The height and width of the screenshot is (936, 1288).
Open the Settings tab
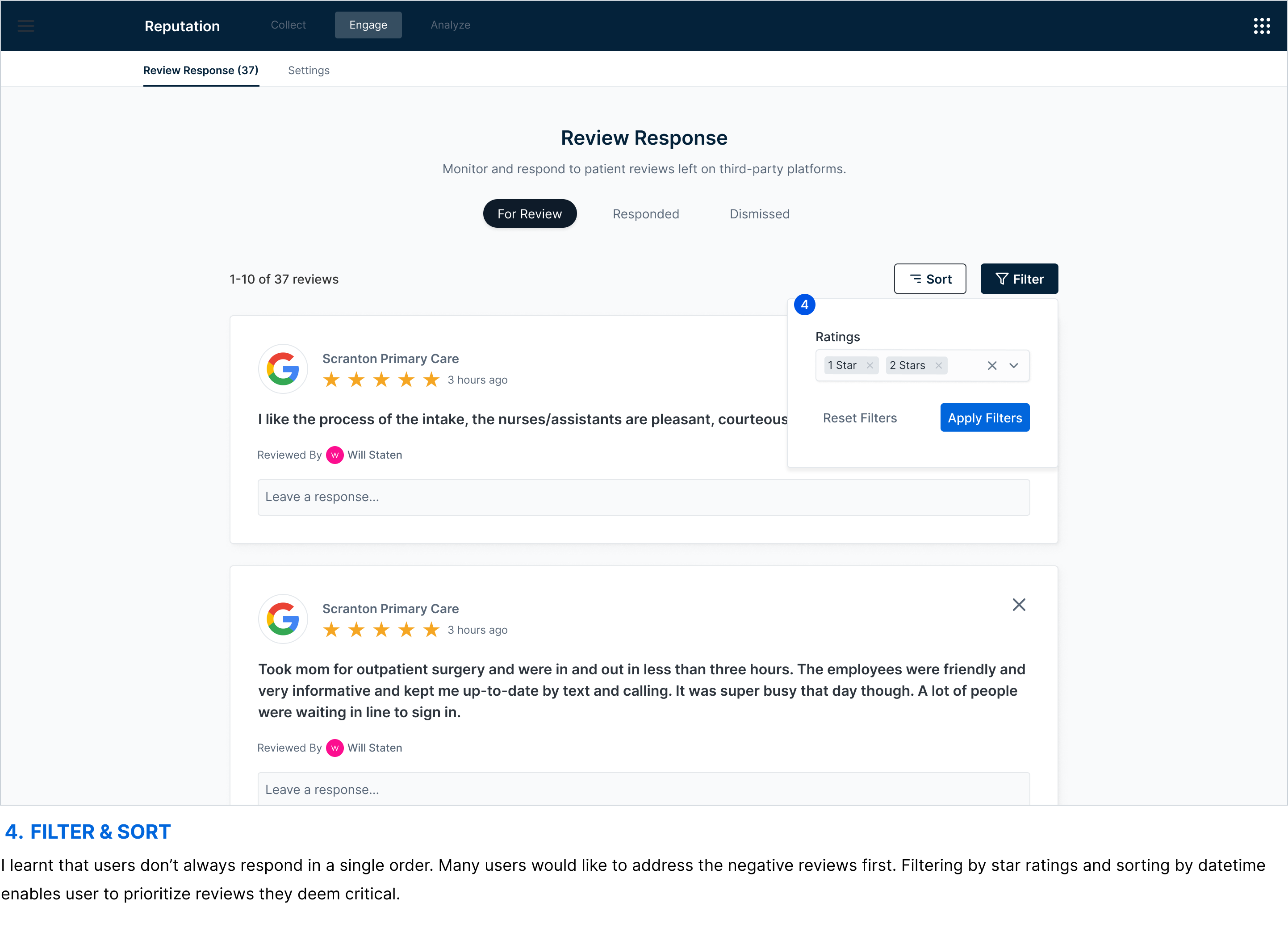click(x=308, y=71)
